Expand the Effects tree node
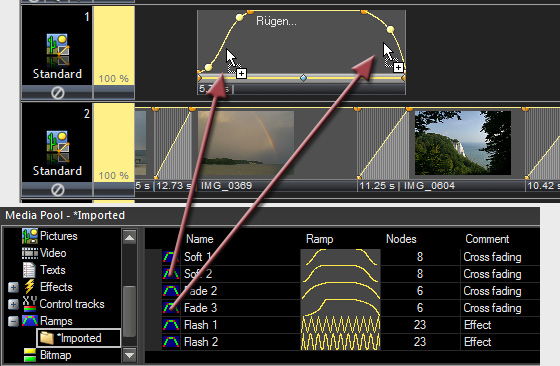Image resolution: width=560 pixels, height=366 pixels. (x=13, y=287)
